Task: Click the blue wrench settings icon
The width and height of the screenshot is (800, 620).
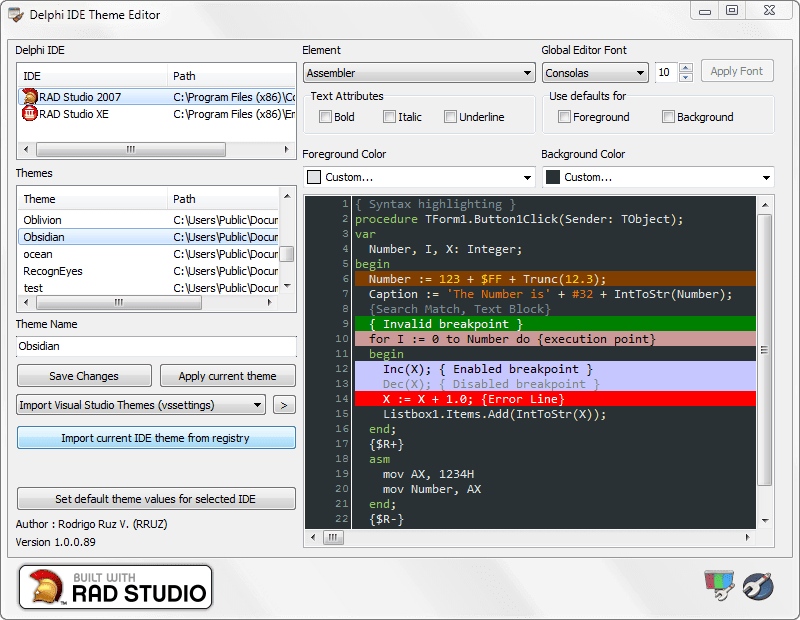Action: point(757,586)
